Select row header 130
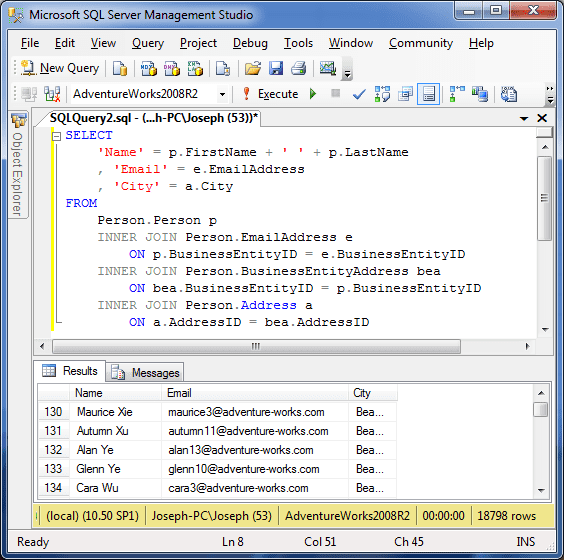The height and width of the screenshot is (560, 564). point(53,412)
